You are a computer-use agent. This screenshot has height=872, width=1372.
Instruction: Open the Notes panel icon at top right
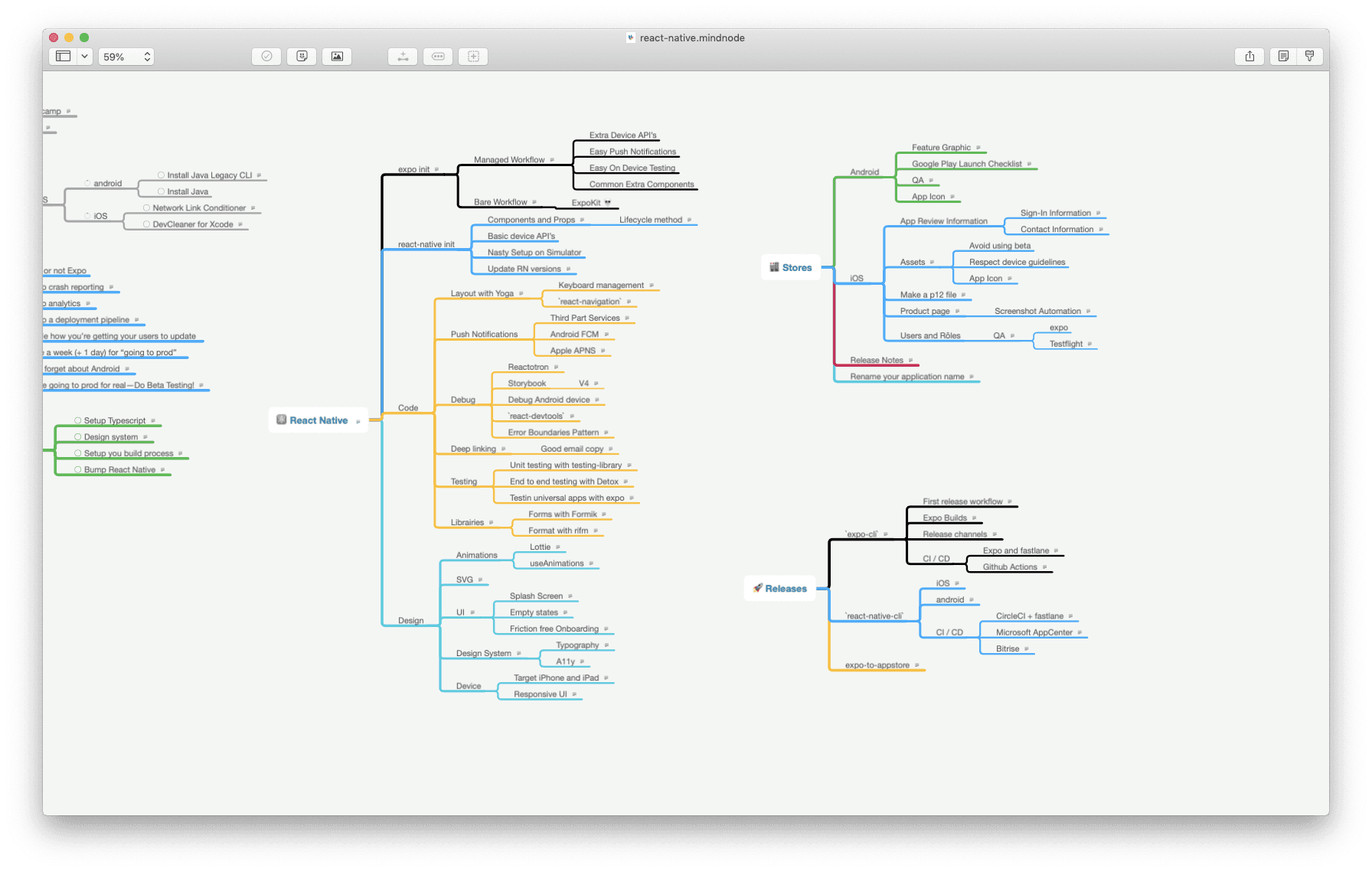click(x=1283, y=56)
